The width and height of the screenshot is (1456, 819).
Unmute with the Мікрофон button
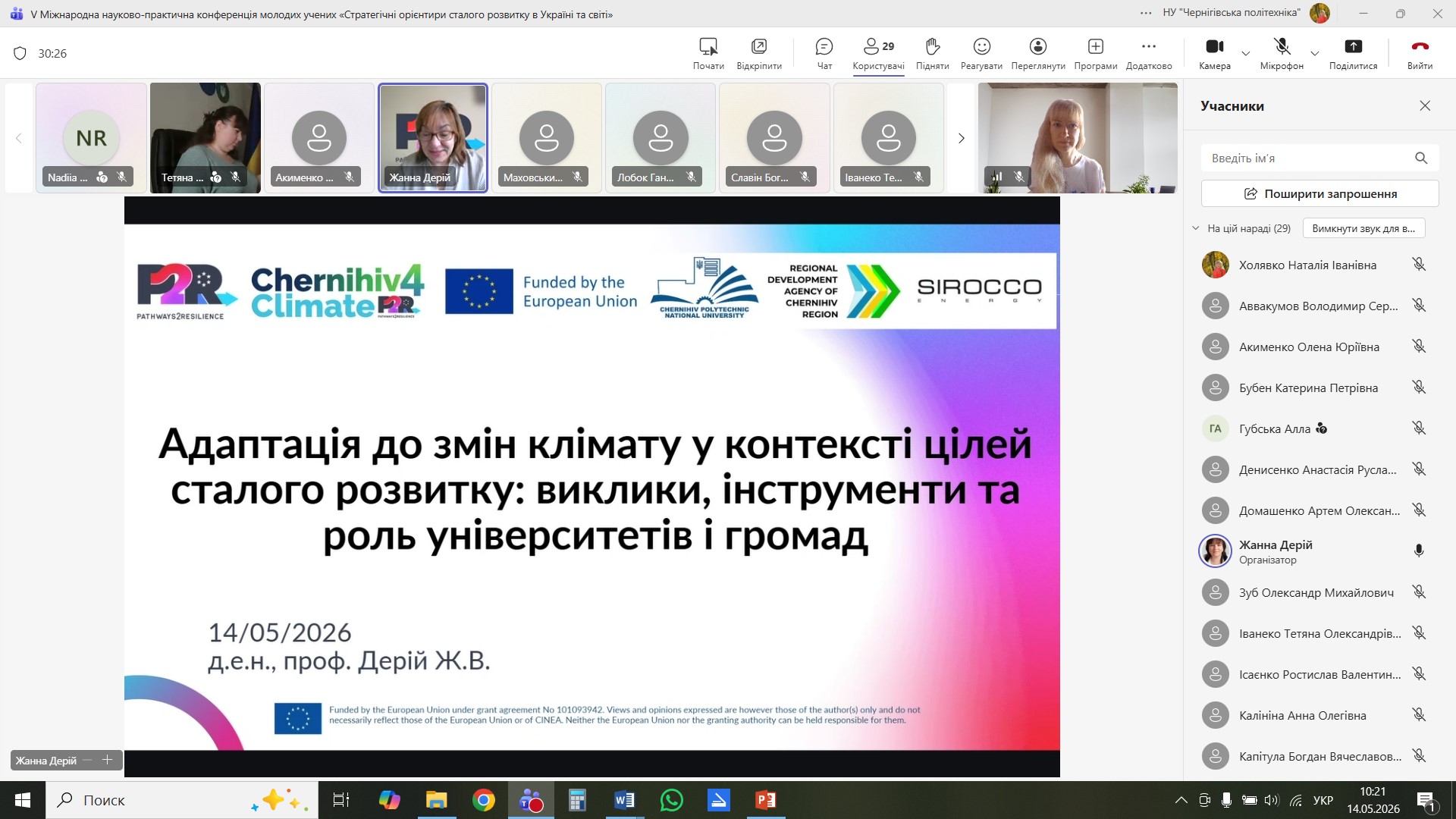[x=1282, y=54]
